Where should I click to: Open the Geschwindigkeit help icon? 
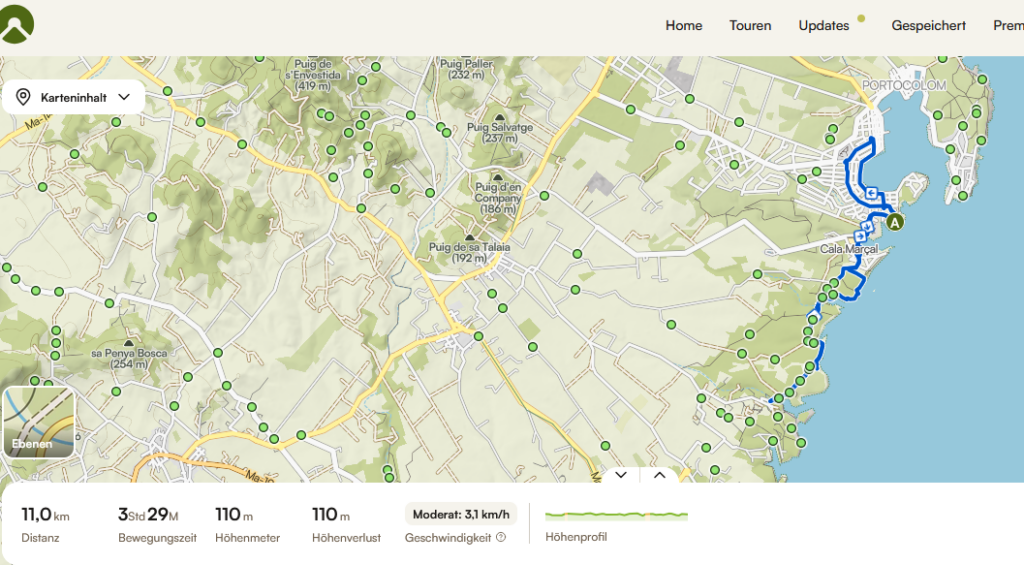[501, 538]
